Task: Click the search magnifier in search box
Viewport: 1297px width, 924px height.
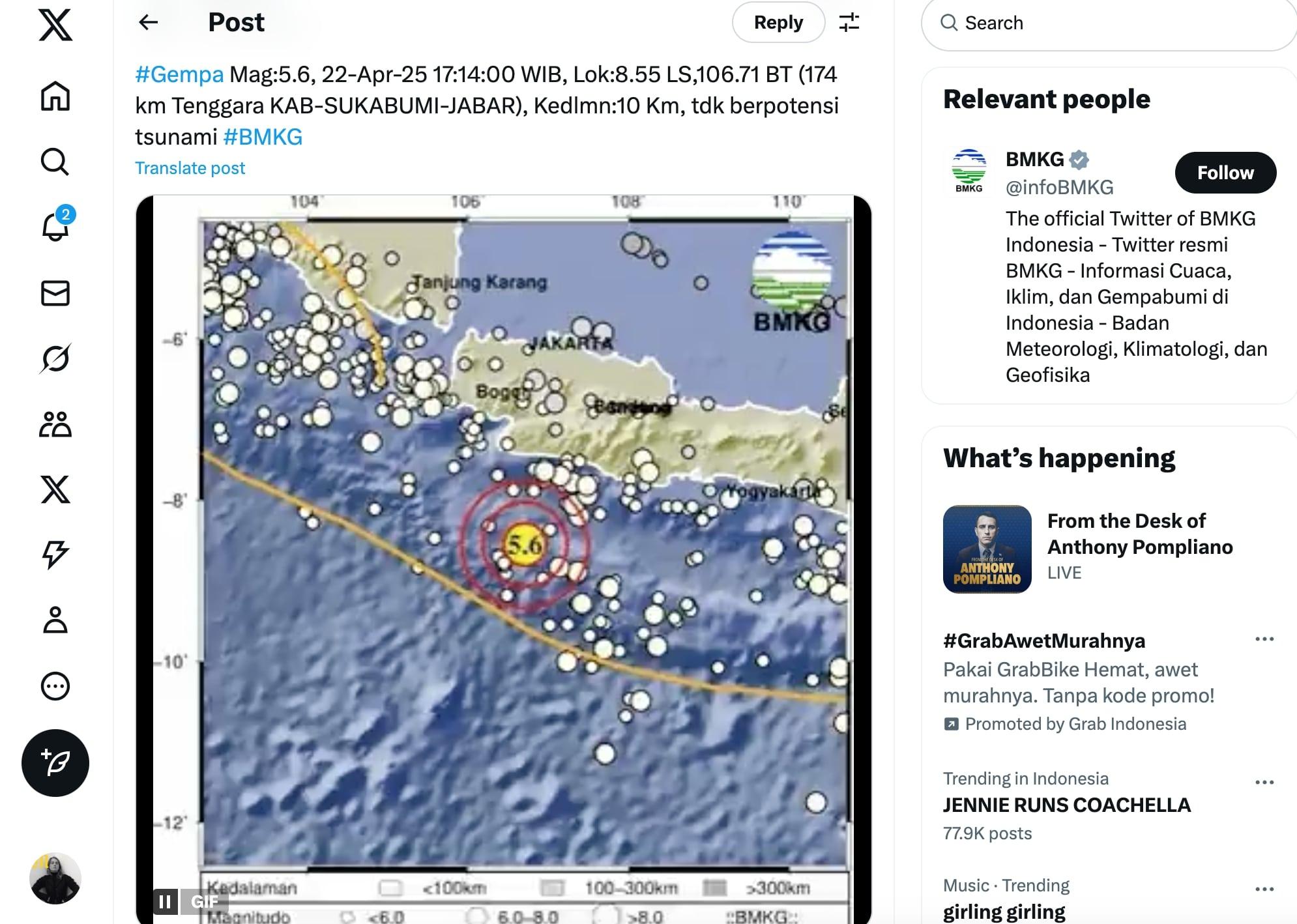Action: [949, 23]
